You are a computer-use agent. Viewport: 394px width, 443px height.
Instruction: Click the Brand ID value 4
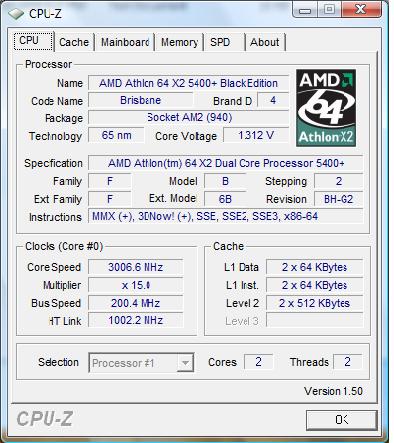(273, 100)
